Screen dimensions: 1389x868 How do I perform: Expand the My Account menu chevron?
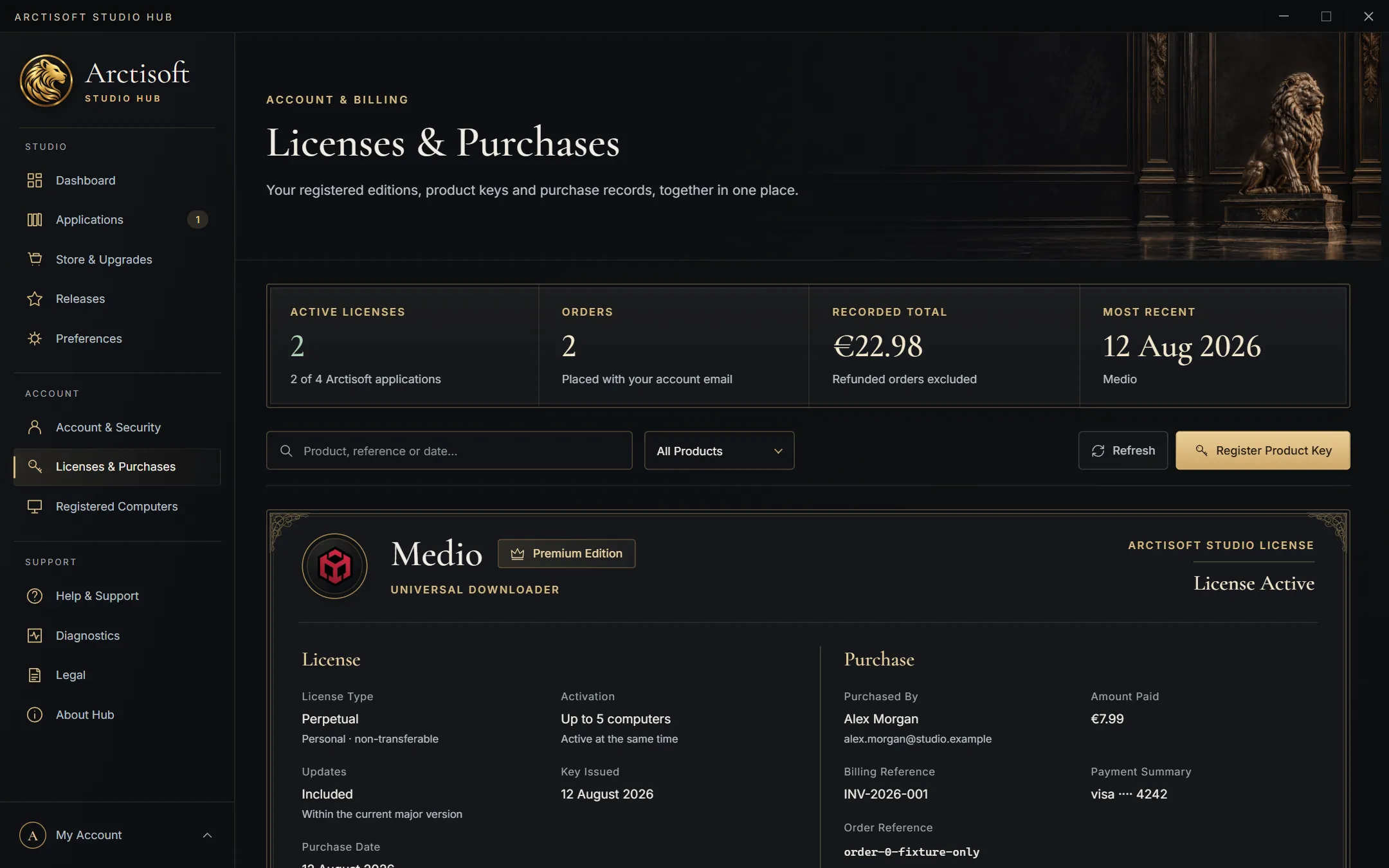[x=207, y=835]
